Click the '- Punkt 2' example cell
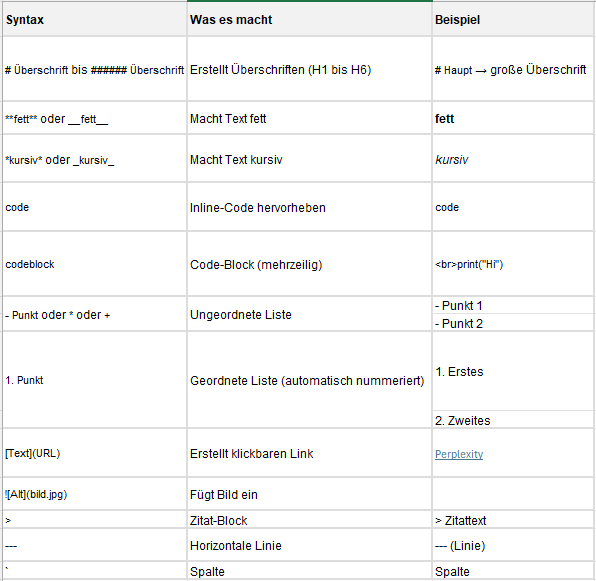Viewport: 596px width, 581px height. [x=514, y=323]
